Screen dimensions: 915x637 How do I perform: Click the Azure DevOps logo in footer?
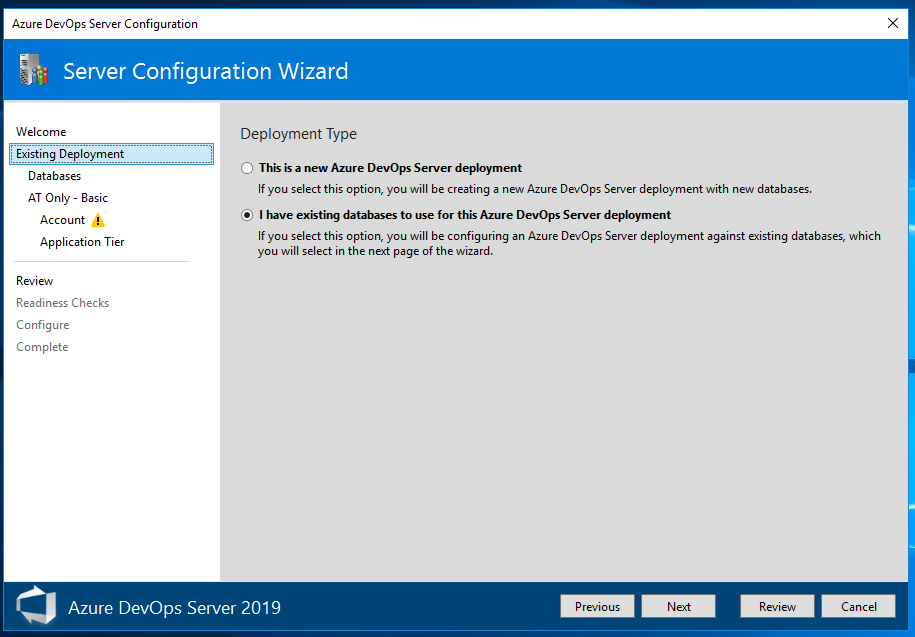[x=36, y=606]
